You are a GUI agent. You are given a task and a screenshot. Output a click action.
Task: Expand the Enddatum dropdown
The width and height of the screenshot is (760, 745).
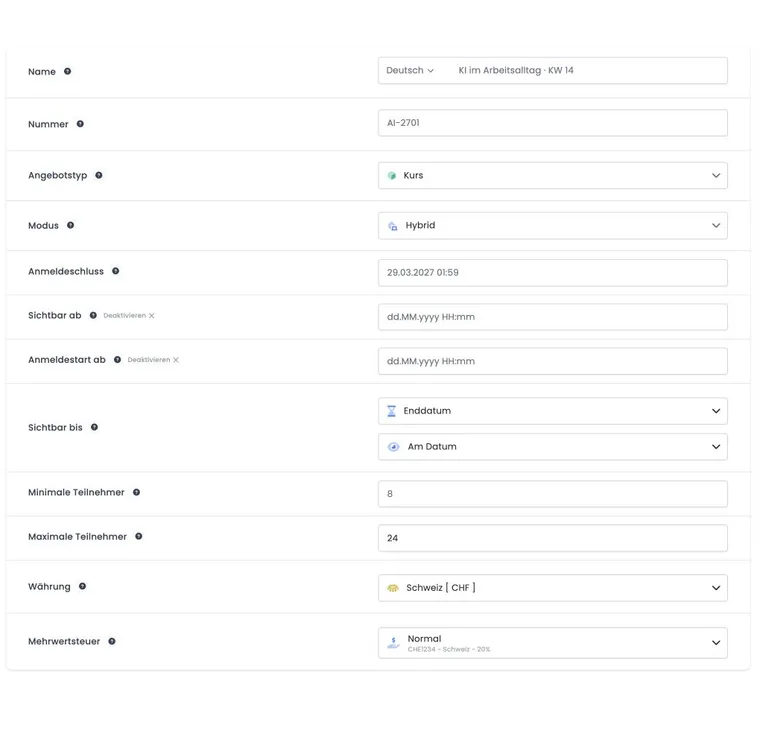click(553, 411)
